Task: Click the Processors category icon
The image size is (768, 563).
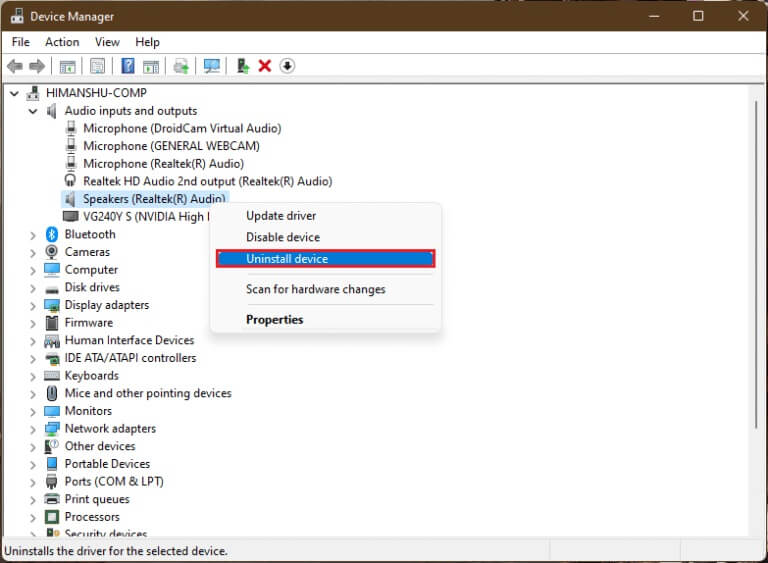Action: [x=52, y=517]
